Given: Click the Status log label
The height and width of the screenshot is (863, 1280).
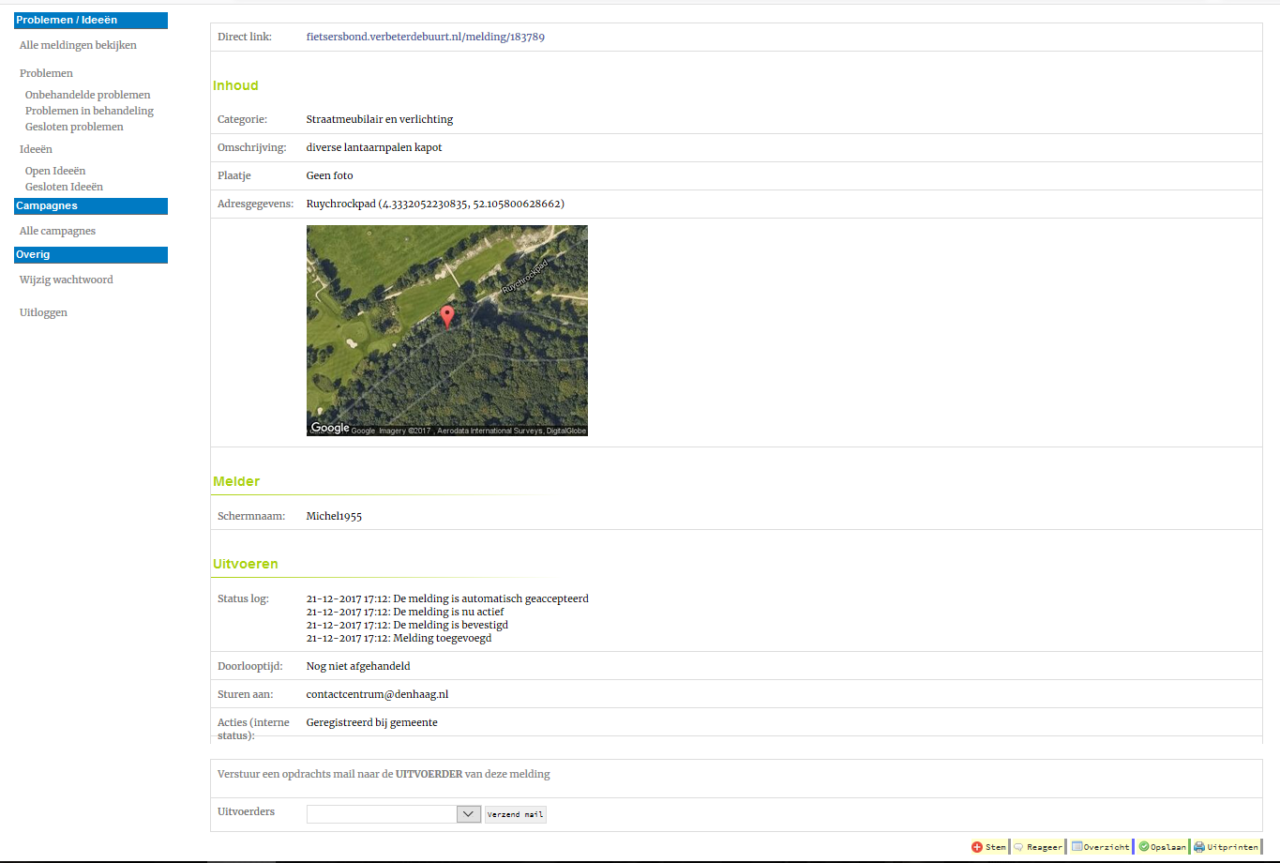Looking at the screenshot, I should tap(243, 599).
